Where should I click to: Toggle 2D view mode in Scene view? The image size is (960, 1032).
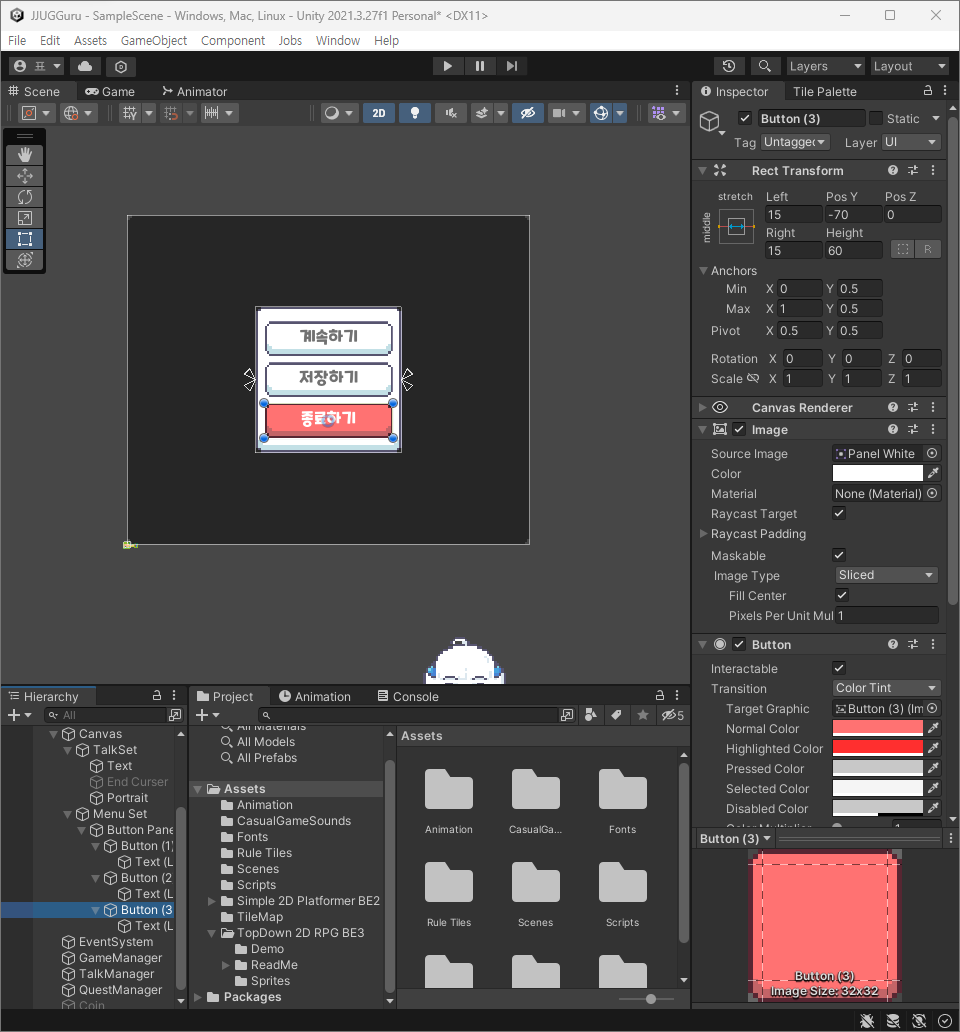point(378,113)
